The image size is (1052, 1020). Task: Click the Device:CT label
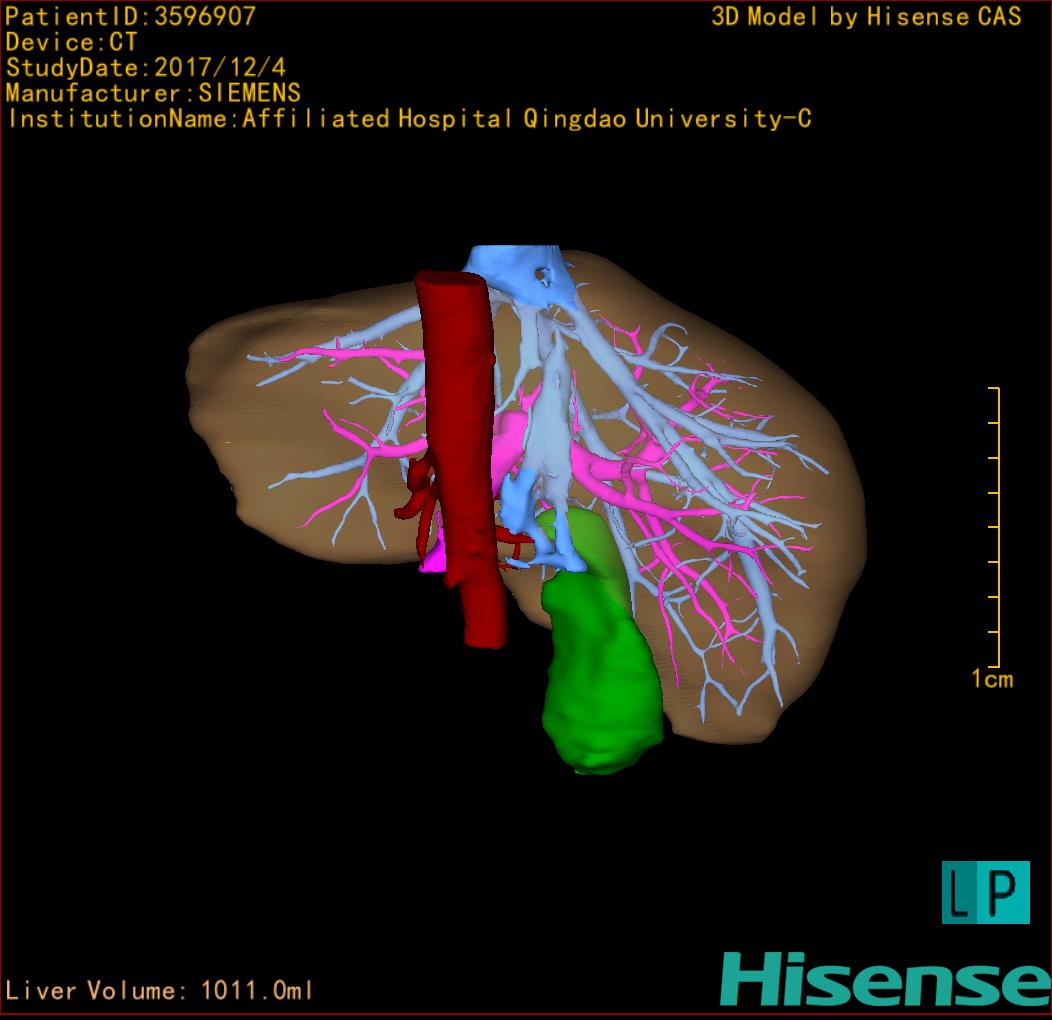pos(71,42)
